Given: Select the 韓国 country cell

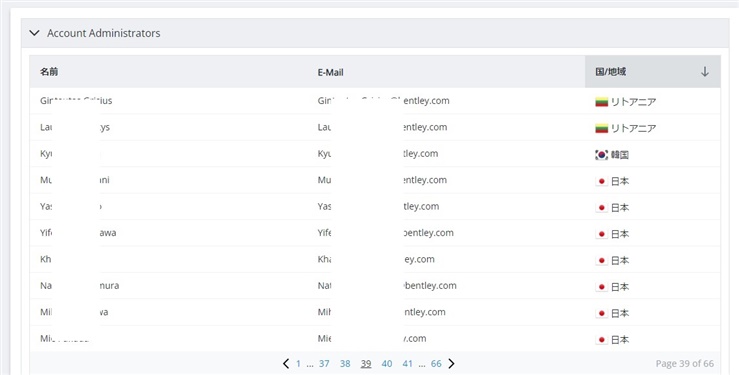Looking at the screenshot, I should click(652, 154).
